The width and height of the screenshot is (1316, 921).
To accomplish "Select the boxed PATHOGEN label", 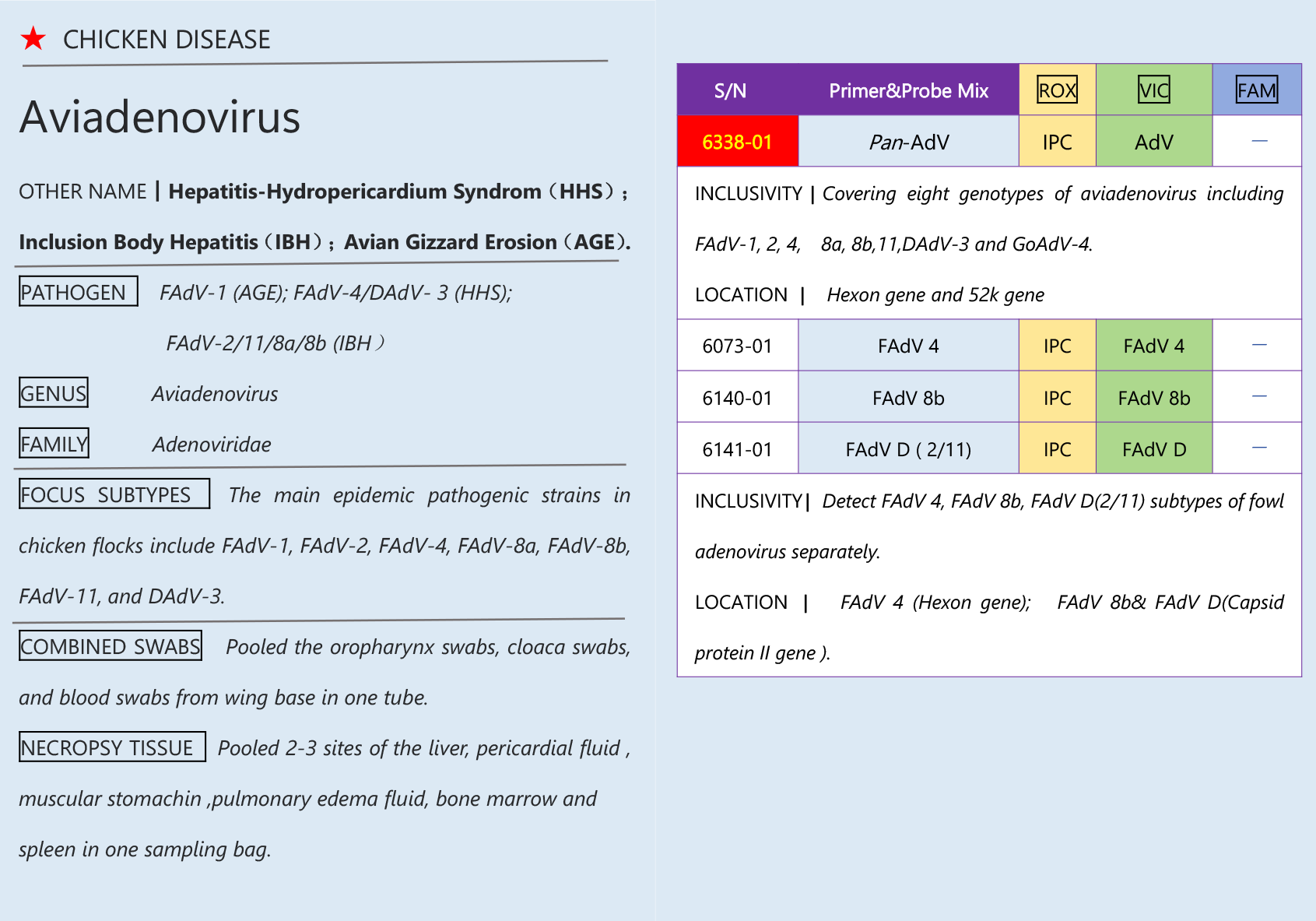I will click(x=78, y=292).
